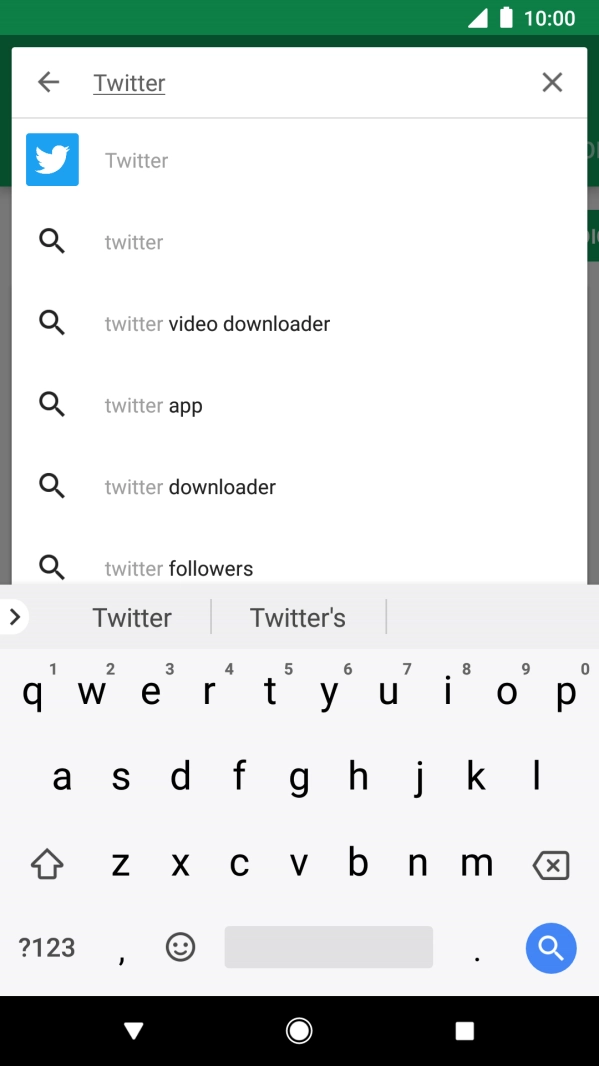Select the plain 'twitter' search suggestion
The height and width of the screenshot is (1066, 599).
click(x=133, y=241)
